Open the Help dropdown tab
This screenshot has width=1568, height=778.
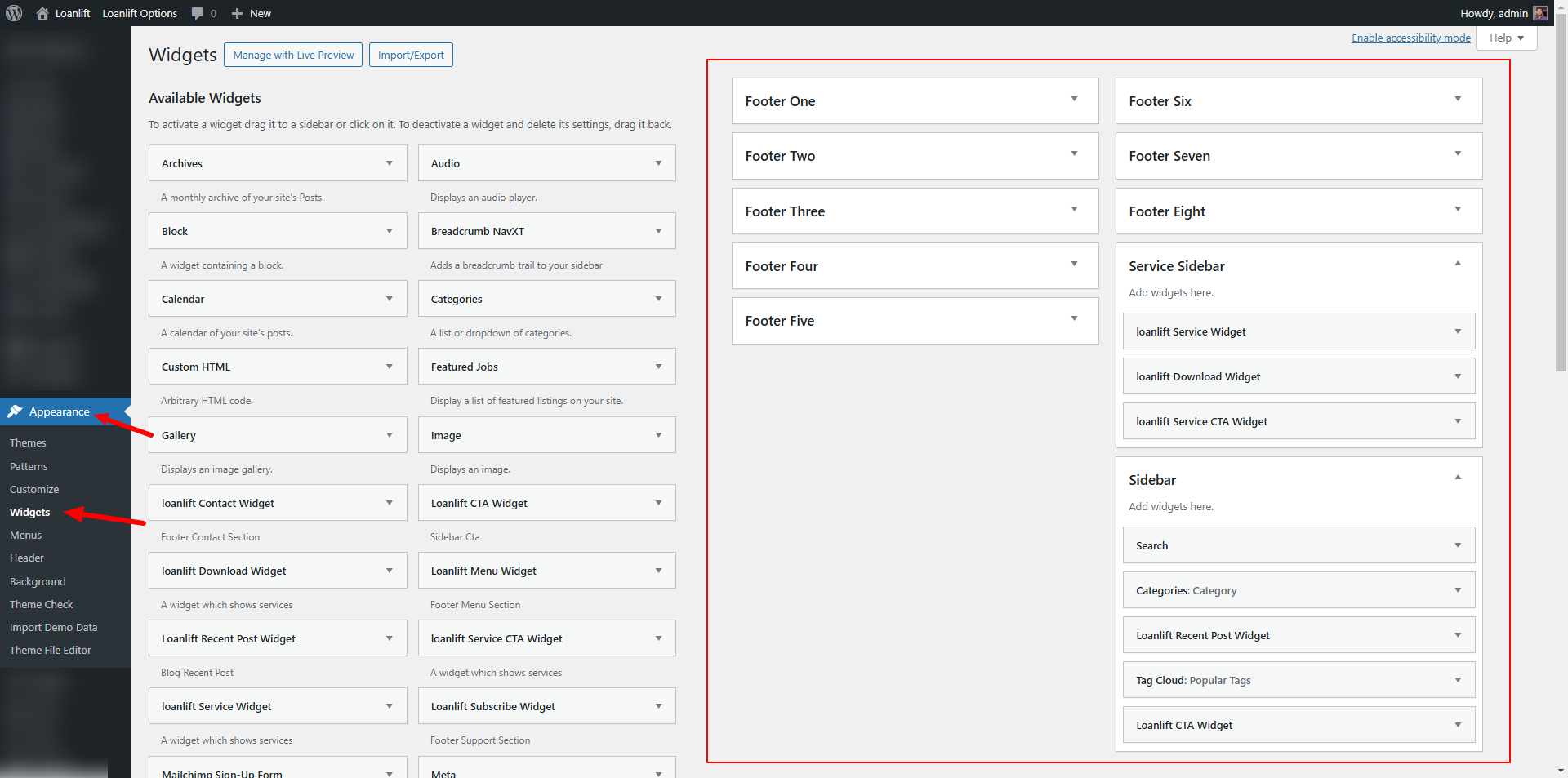tap(1506, 38)
